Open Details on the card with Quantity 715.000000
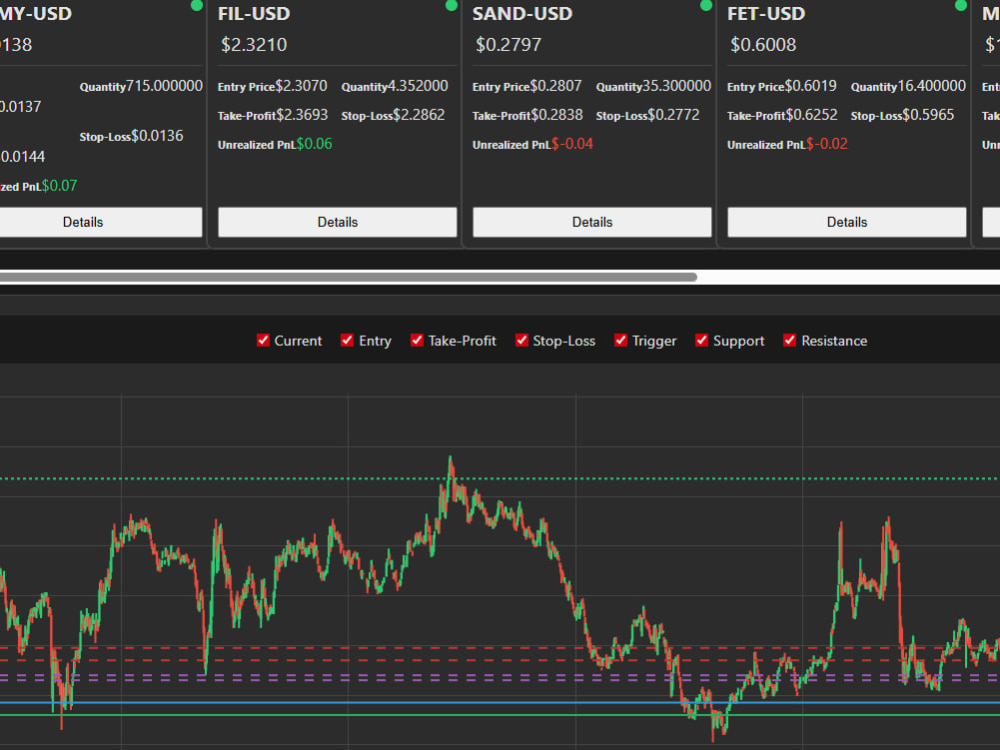The width and height of the screenshot is (1000, 750). click(101, 222)
